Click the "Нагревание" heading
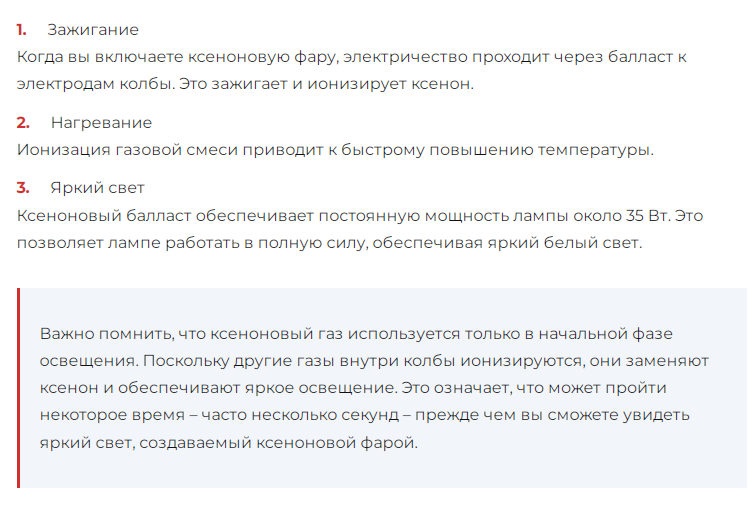This screenshot has width=749, height=513. pos(101,123)
